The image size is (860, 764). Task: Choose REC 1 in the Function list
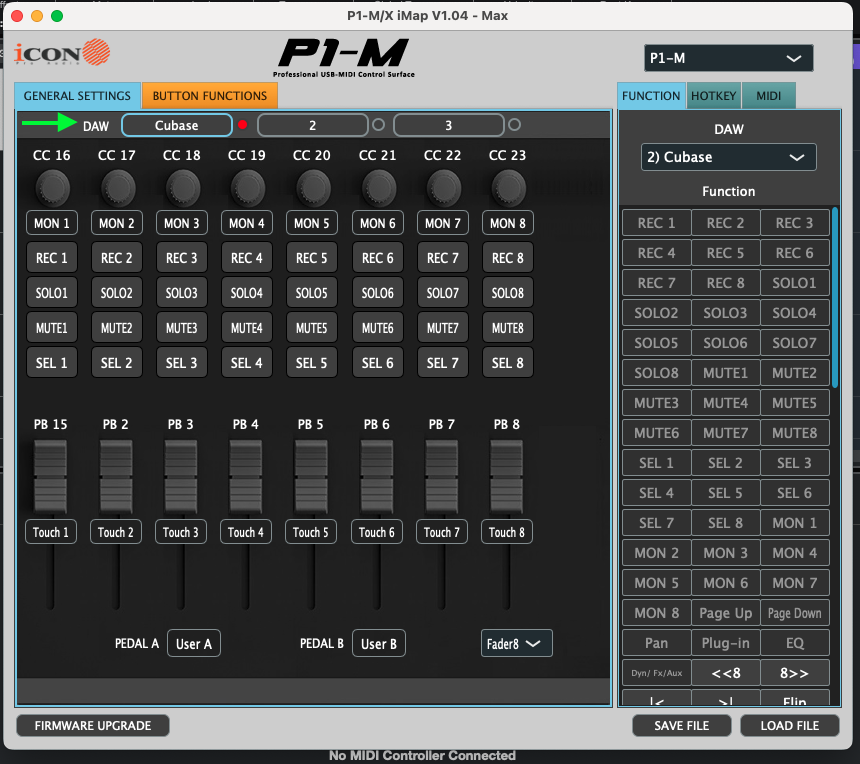(657, 223)
